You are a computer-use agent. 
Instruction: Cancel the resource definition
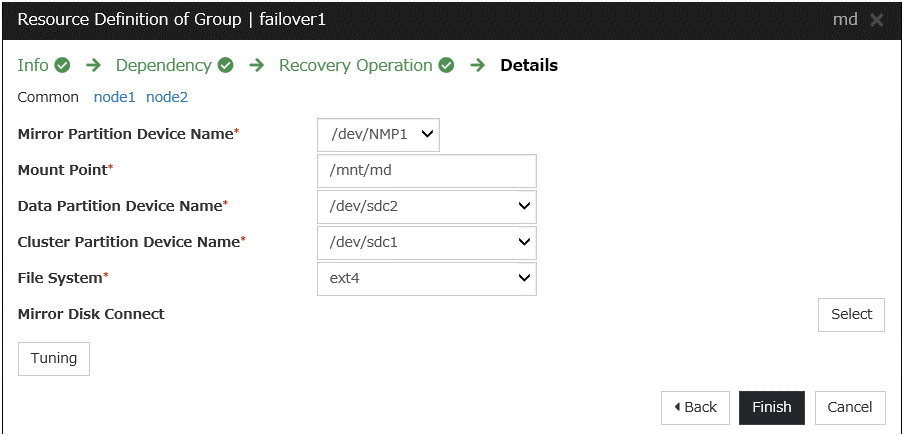click(x=850, y=407)
